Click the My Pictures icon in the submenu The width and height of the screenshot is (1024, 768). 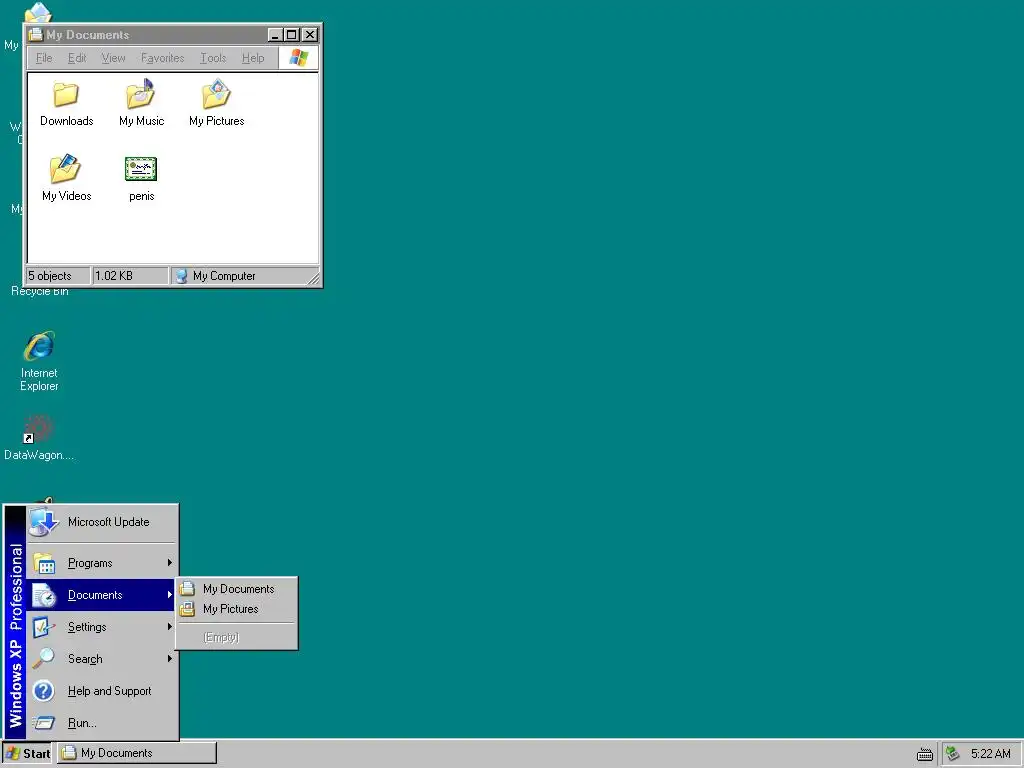187,609
